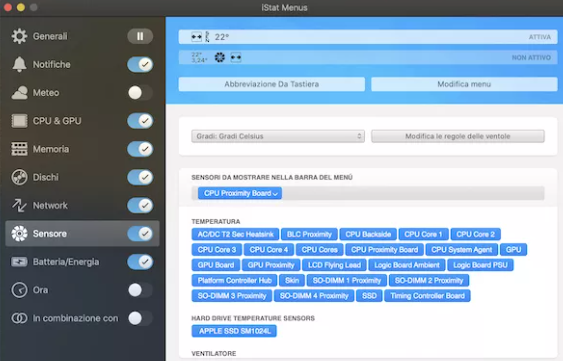Select the SO-DIMM 2 Proximity sensor
The height and width of the screenshot is (361, 563).
tap(429, 281)
